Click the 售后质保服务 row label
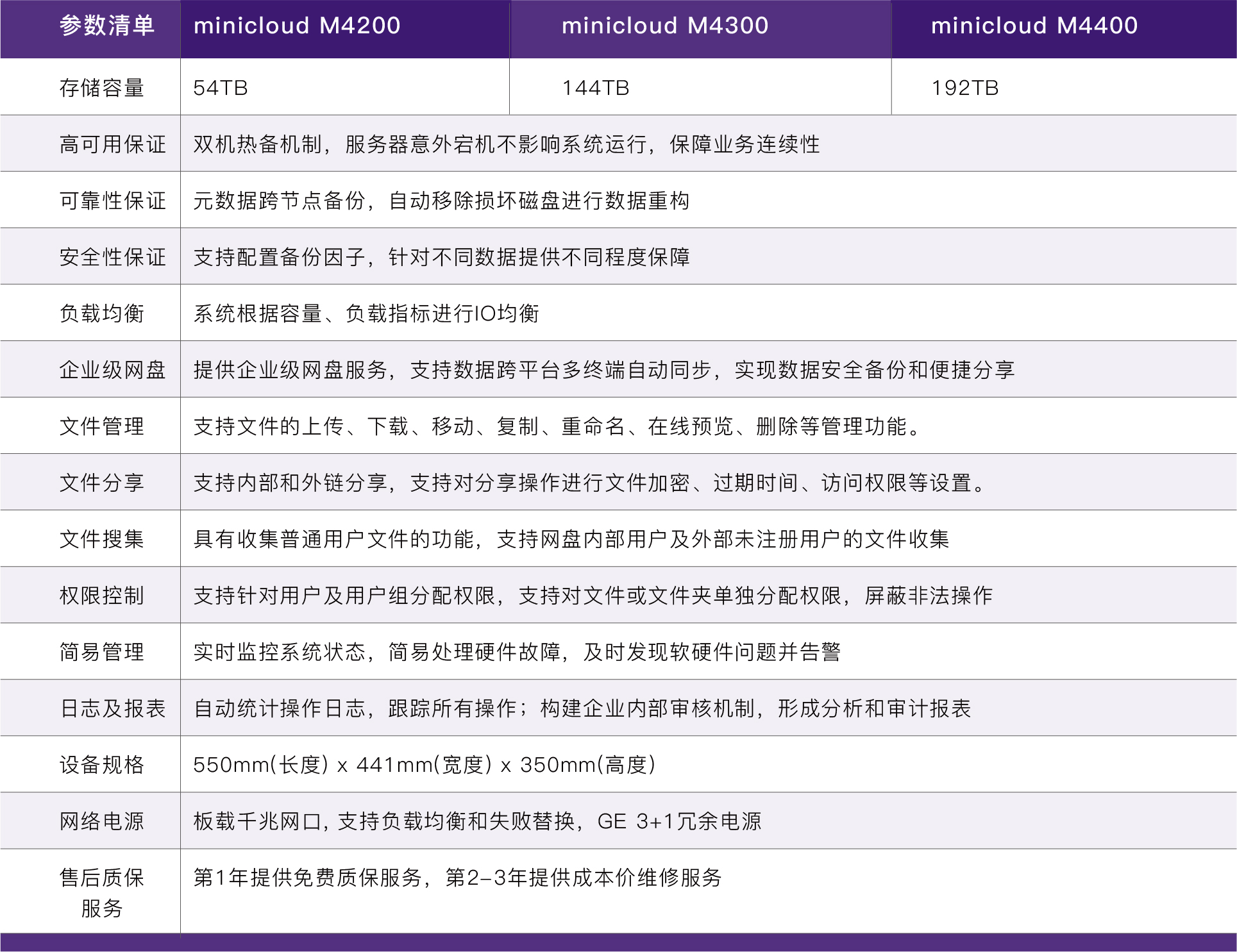1237x952 pixels. click(x=101, y=892)
